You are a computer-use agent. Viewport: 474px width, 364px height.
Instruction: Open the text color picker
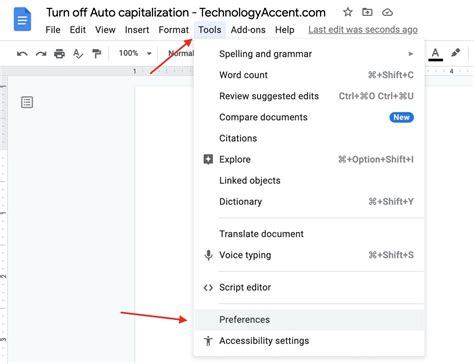[x=435, y=54]
